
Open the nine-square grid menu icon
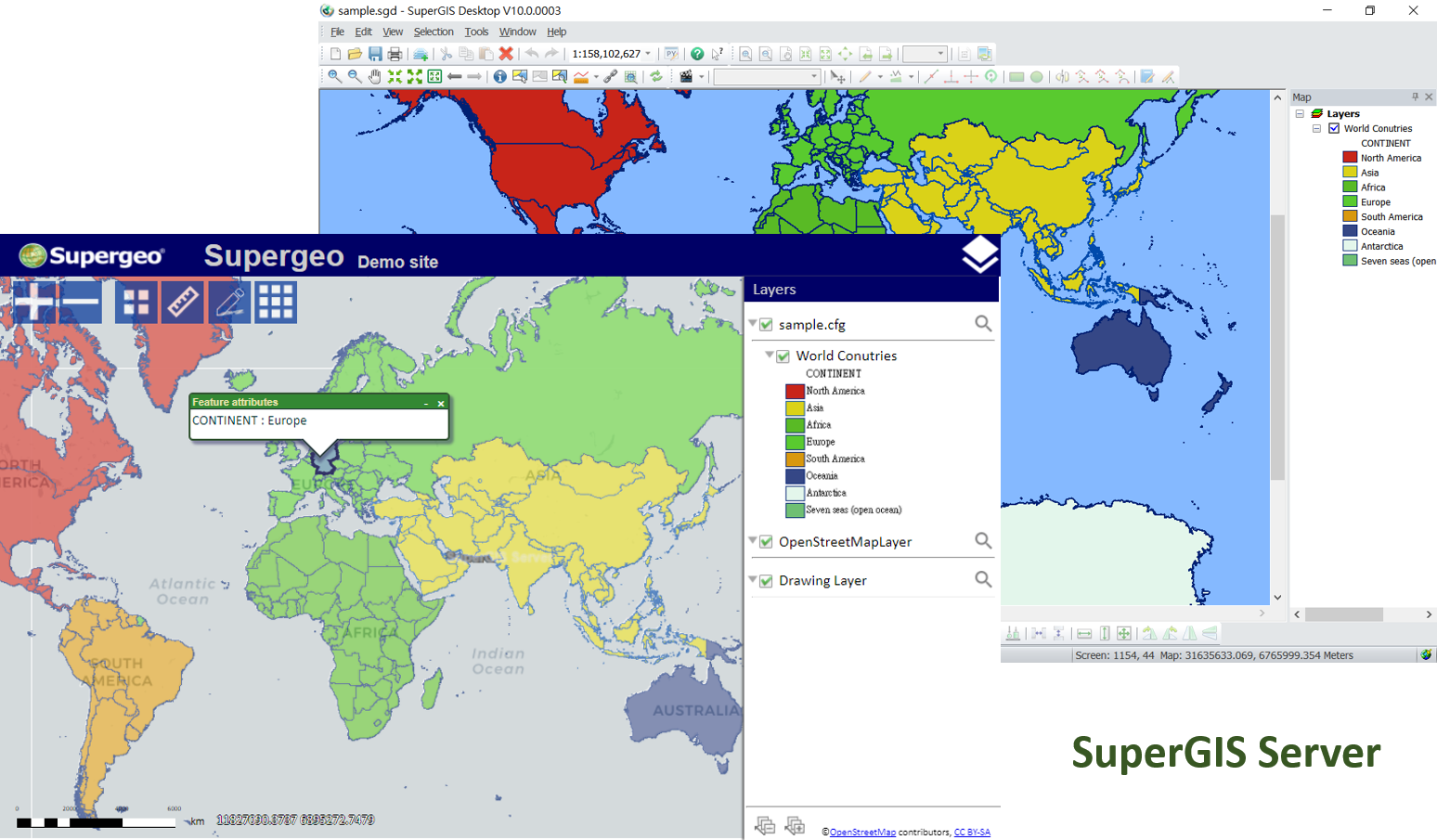pyautogui.click(x=276, y=302)
